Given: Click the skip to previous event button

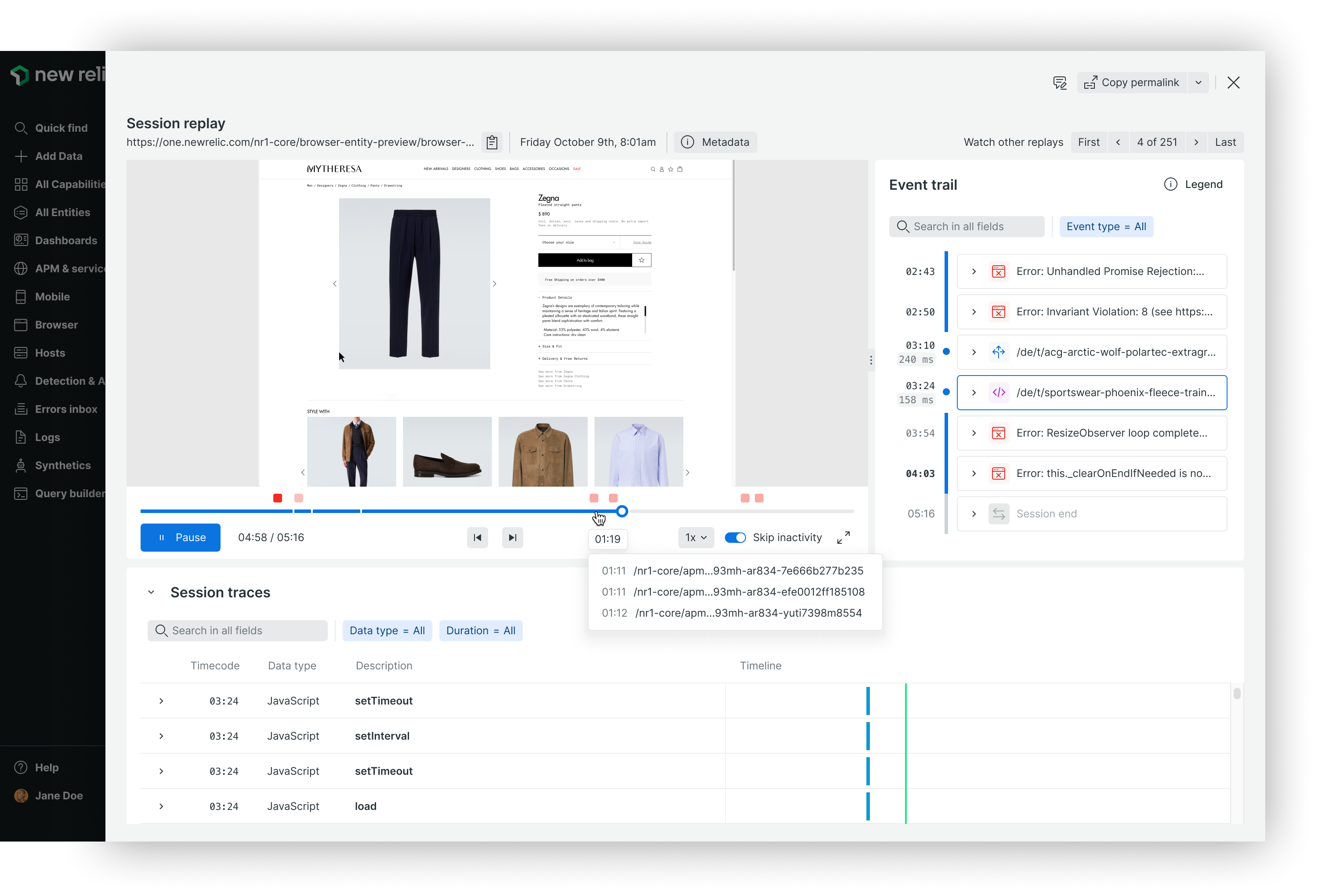Looking at the screenshot, I should pyautogui.click(x=477, y=538).
